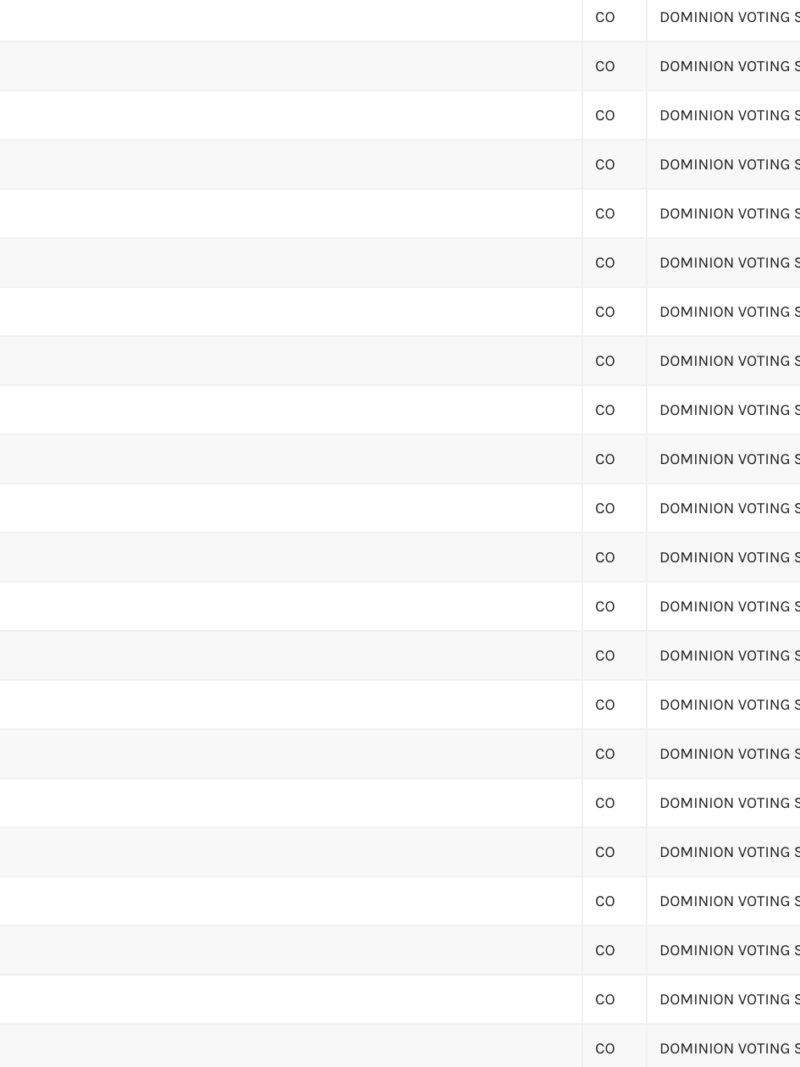Choose DOMINION VOTING entry in the ninth row
Image resolution: width=800 pixels, height=1067 pixels.
[725, 410]
